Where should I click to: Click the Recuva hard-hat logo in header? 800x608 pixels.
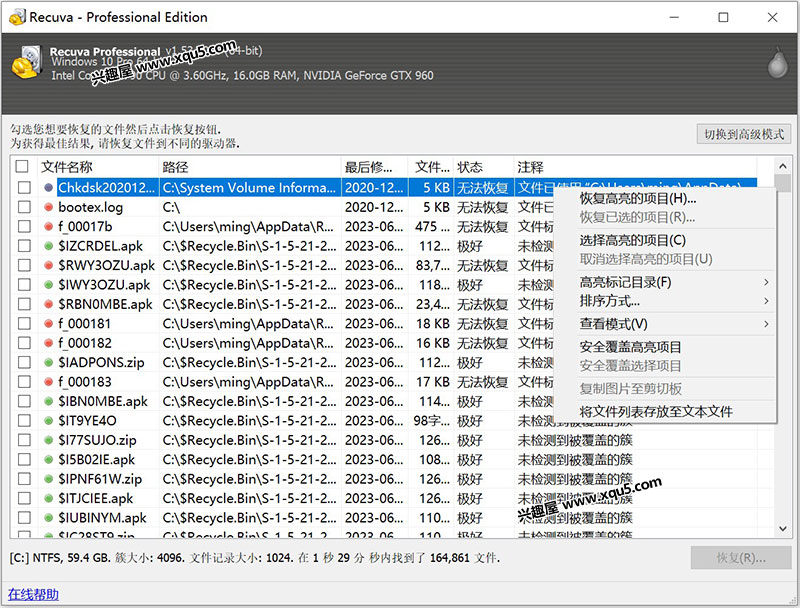(27, 62)
